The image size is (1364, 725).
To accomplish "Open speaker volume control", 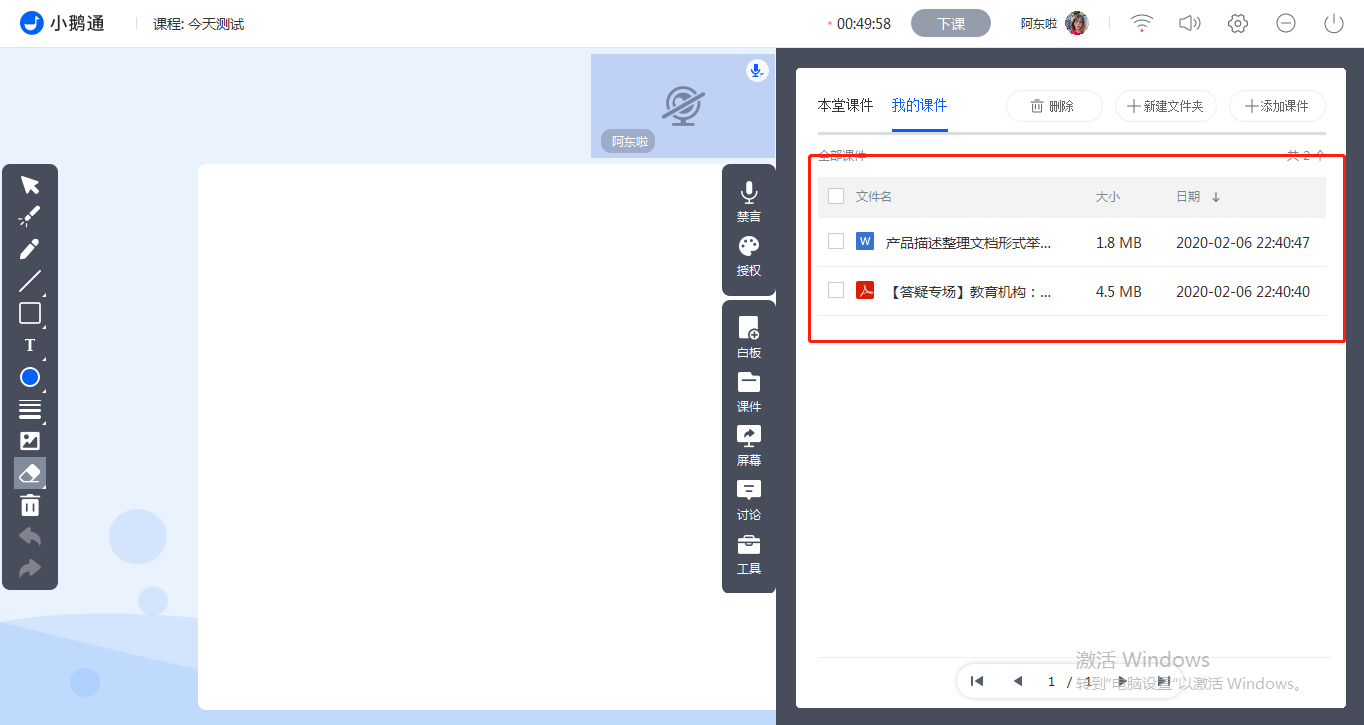I will tap(1189, 23).
